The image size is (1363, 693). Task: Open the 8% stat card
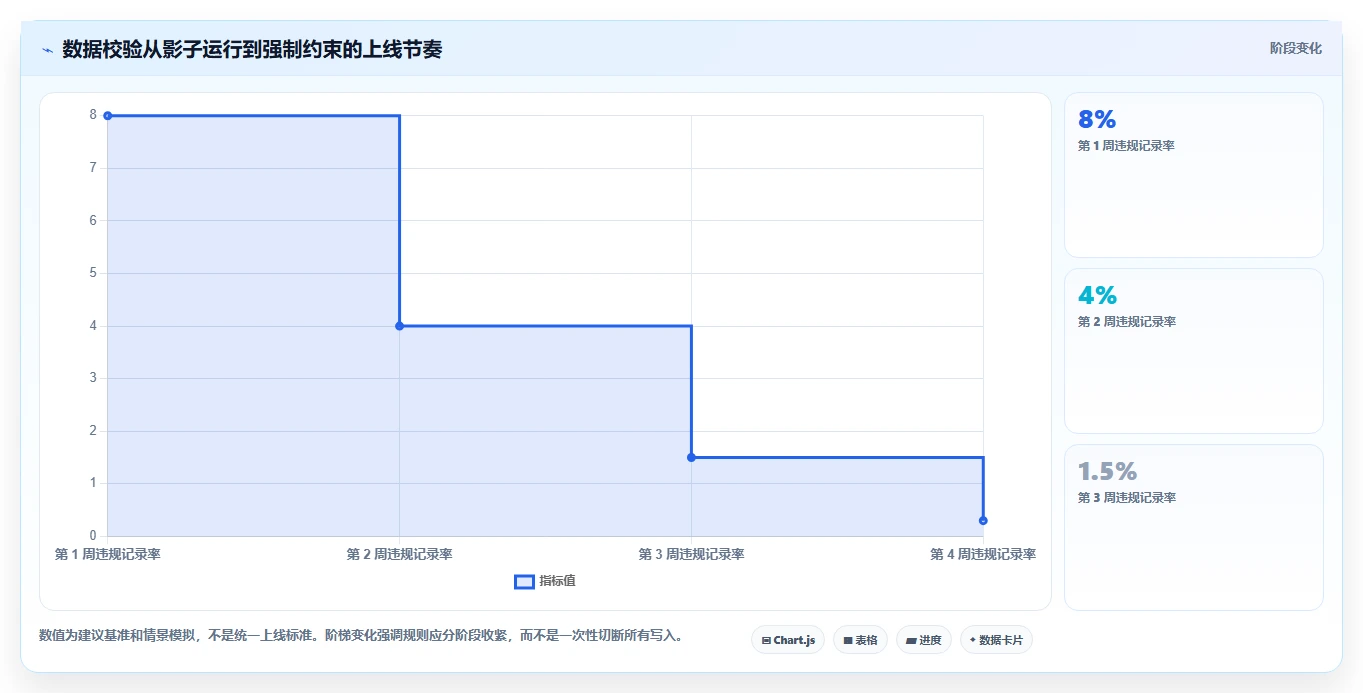(x=1194, y=175)
